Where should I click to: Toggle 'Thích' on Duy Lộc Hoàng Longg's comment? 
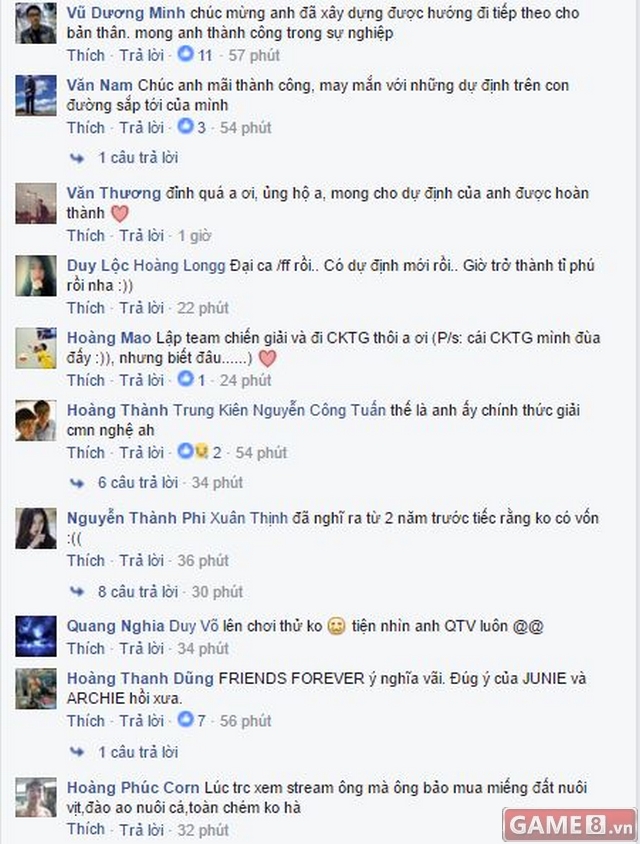(x=86, y=308)
